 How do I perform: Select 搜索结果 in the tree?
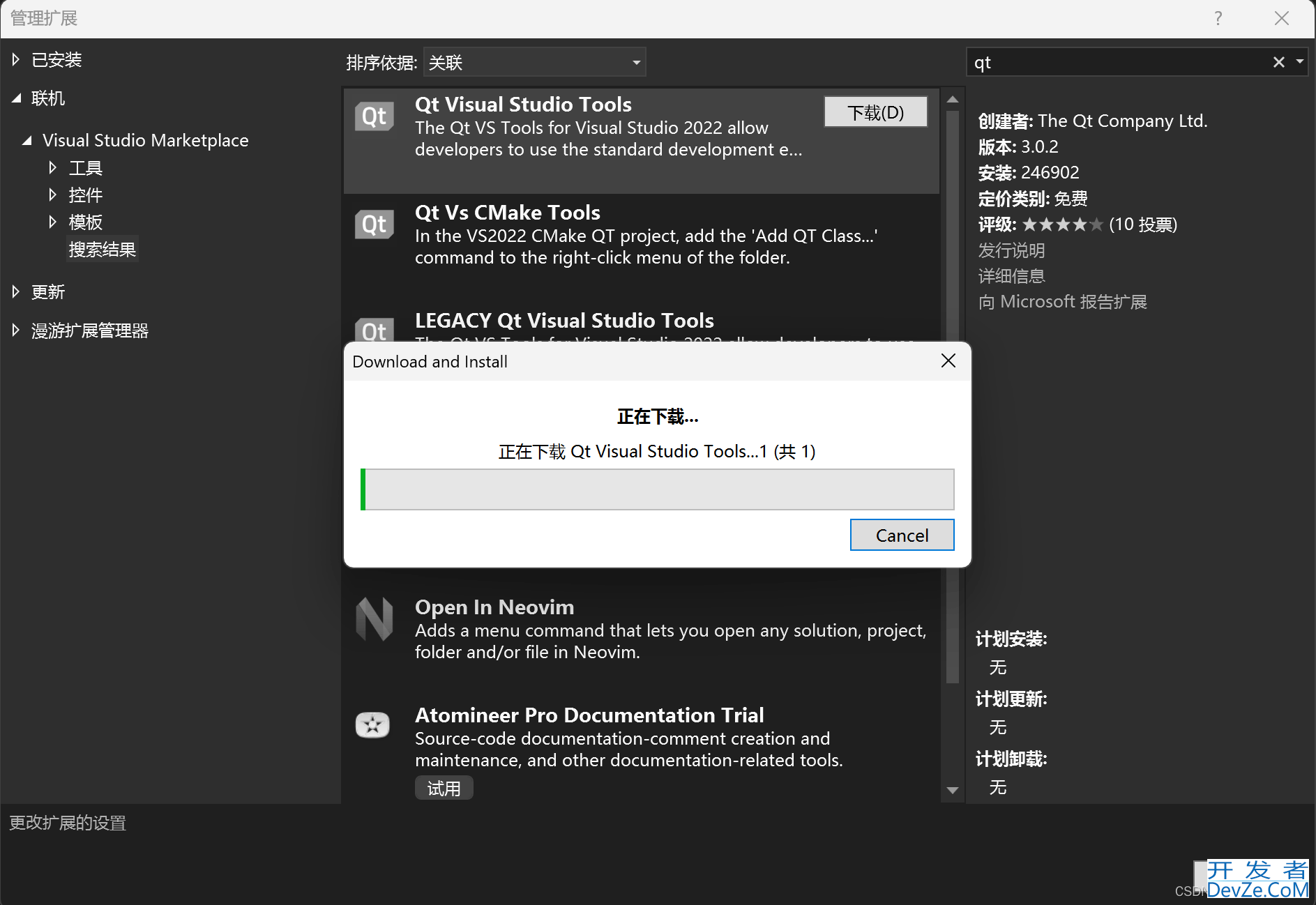coord(103,250)
